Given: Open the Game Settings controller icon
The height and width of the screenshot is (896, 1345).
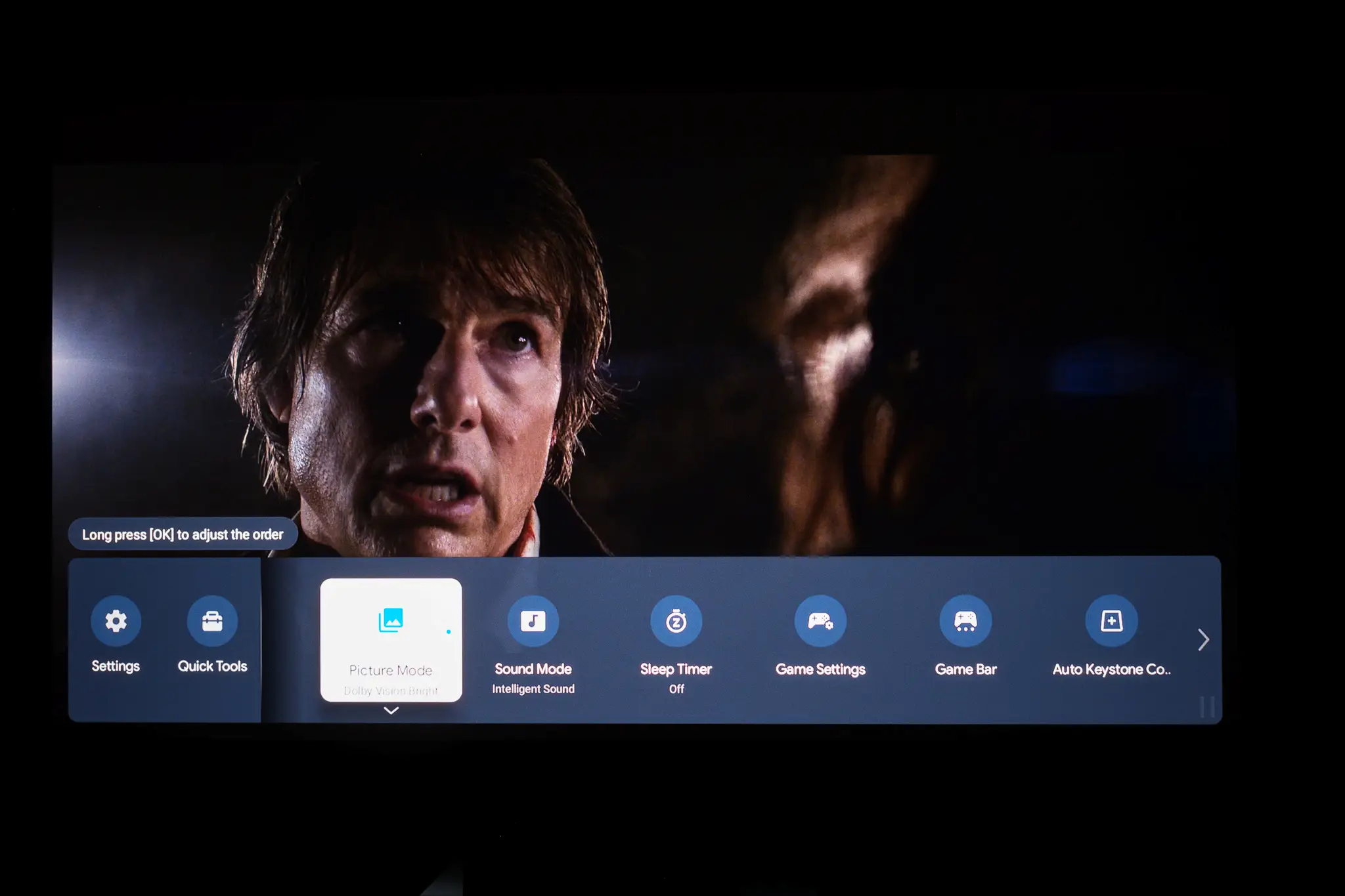Looking at the screenshot, I should click(x=820, y=621).
